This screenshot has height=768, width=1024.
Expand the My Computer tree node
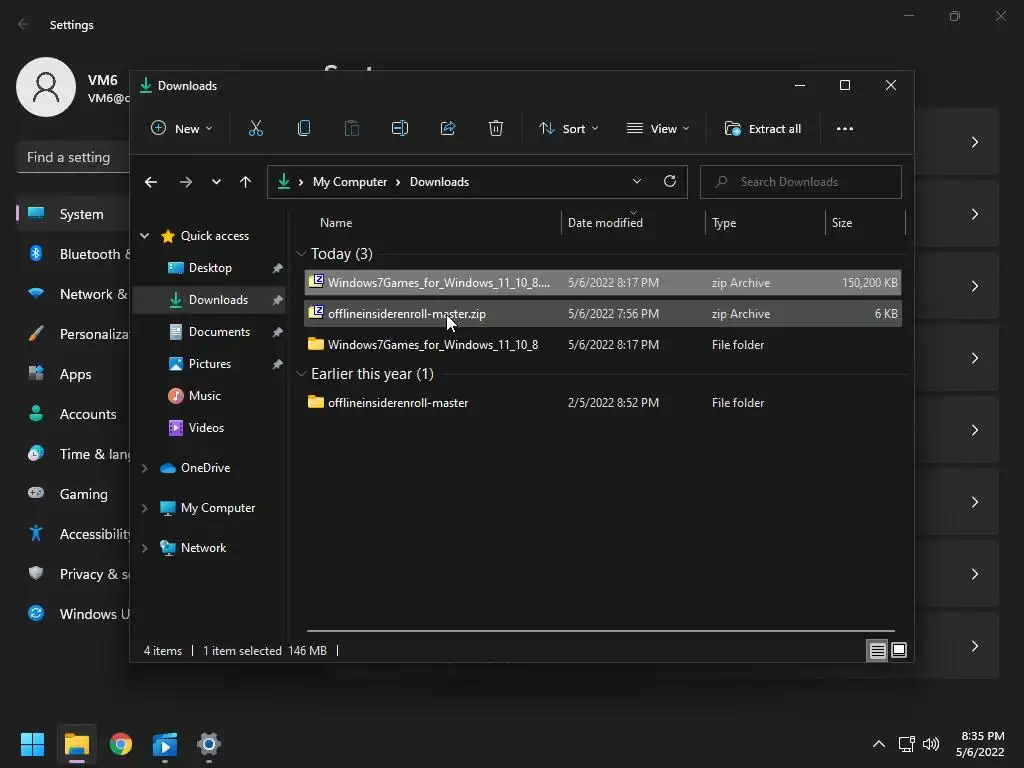145,508
